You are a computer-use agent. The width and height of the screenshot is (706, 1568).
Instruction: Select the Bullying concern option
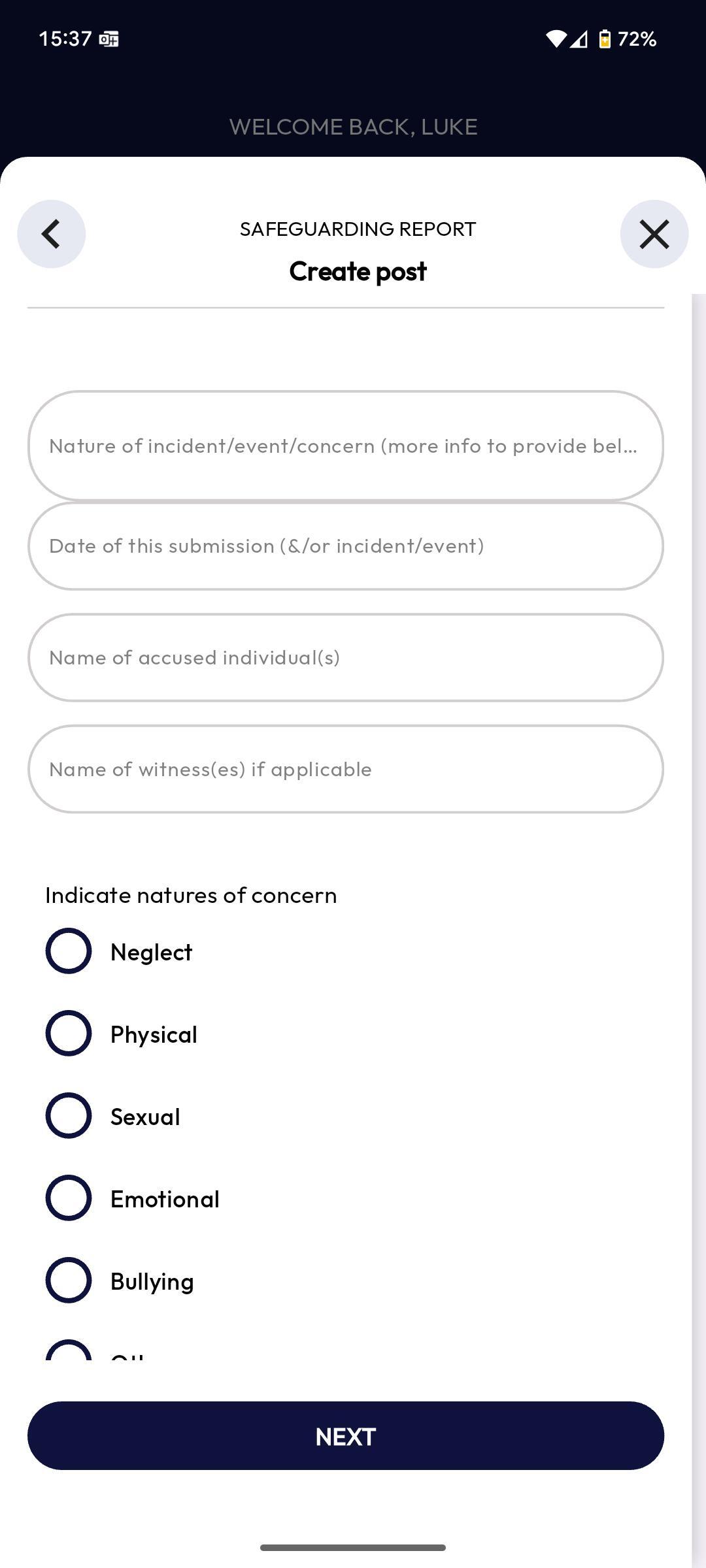point(68,1280)
